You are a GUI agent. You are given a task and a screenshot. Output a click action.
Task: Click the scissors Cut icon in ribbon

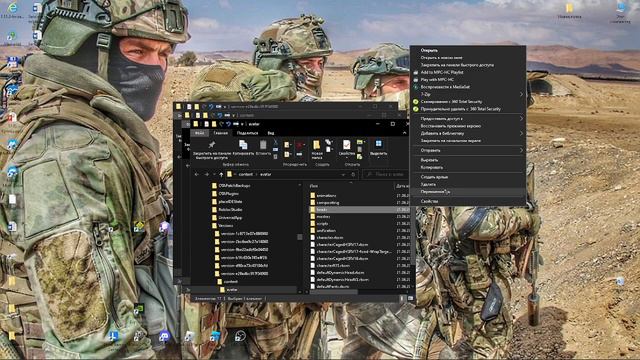coord(276,142)
